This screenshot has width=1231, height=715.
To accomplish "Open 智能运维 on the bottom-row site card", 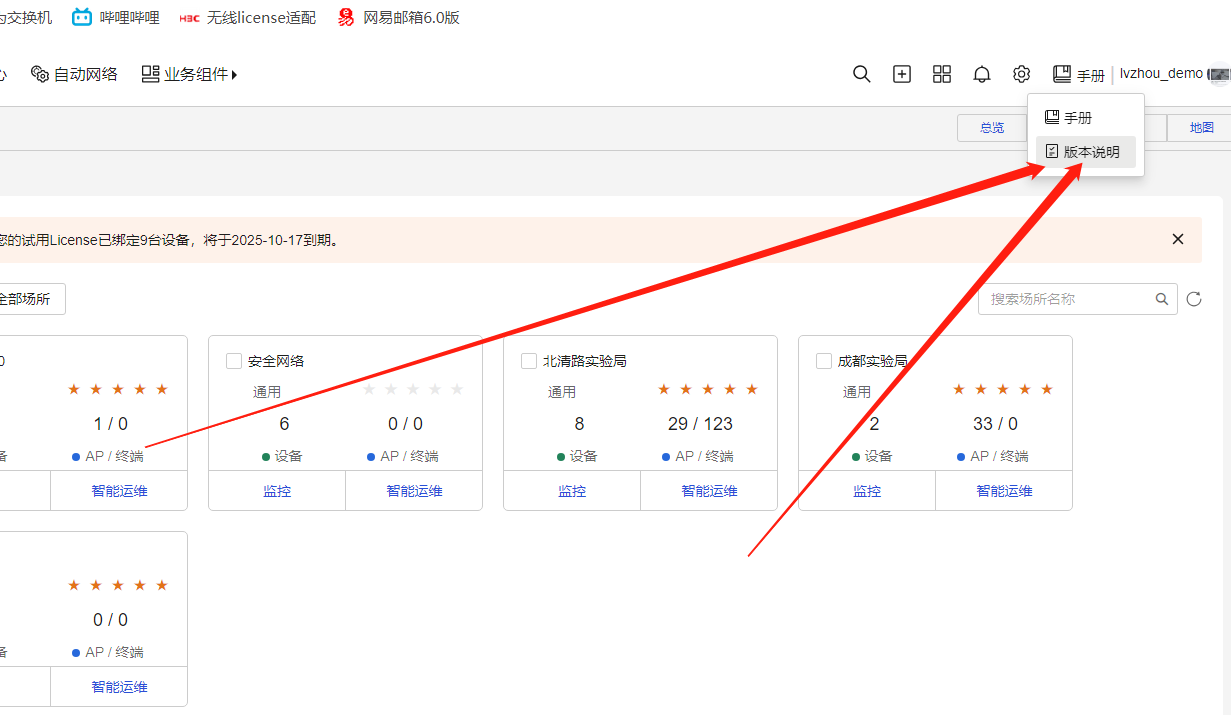I will pos(119,687).
